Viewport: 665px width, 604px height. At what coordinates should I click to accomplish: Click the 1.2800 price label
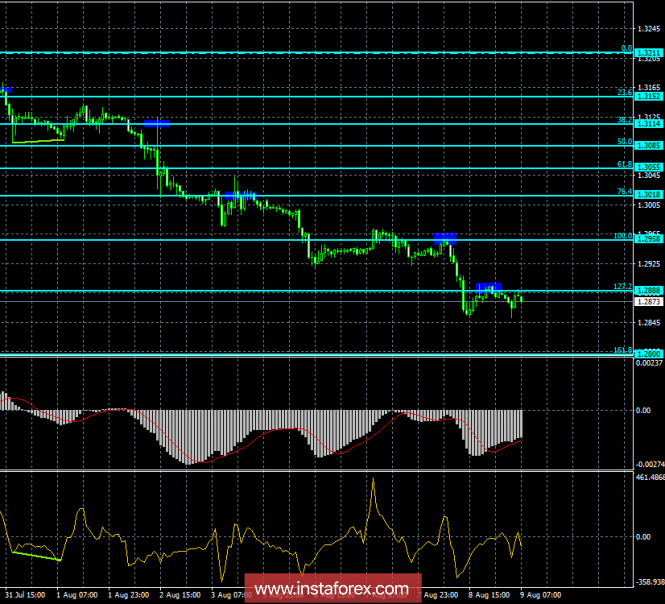point(648,354)
